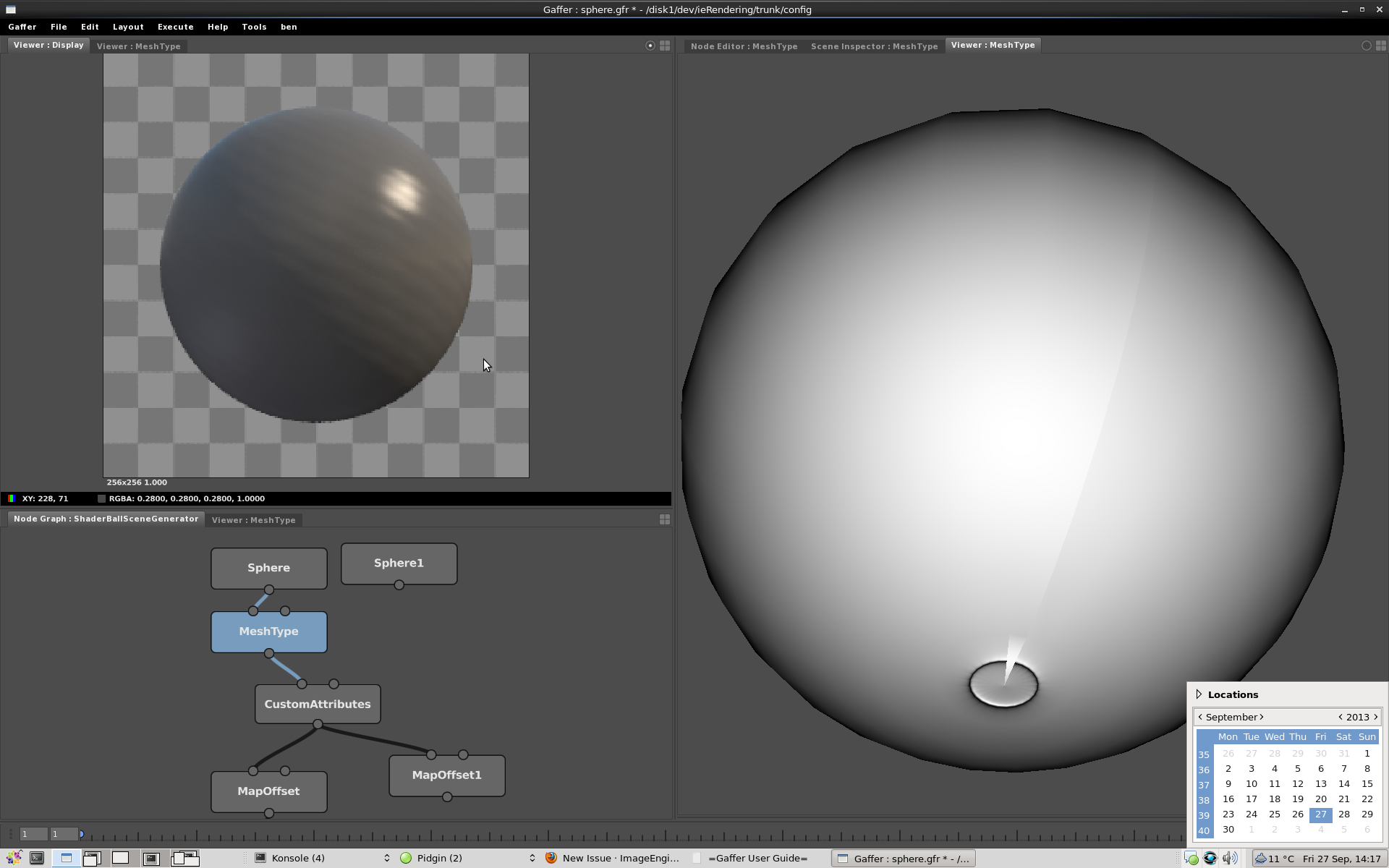This screenshot has height=868, width=1389.
Task: Click the first frame number field on timeline
Action: (33, 834)
